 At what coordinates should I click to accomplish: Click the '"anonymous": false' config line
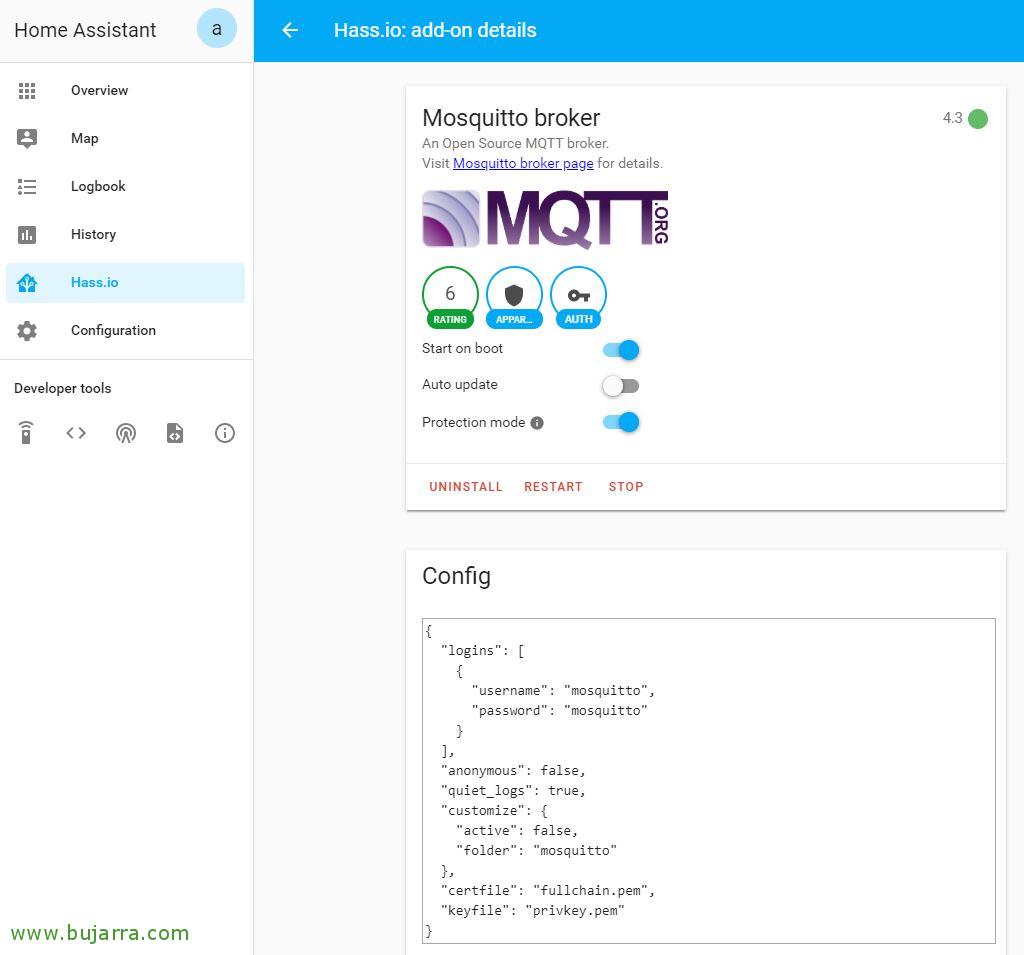[513, 771]
